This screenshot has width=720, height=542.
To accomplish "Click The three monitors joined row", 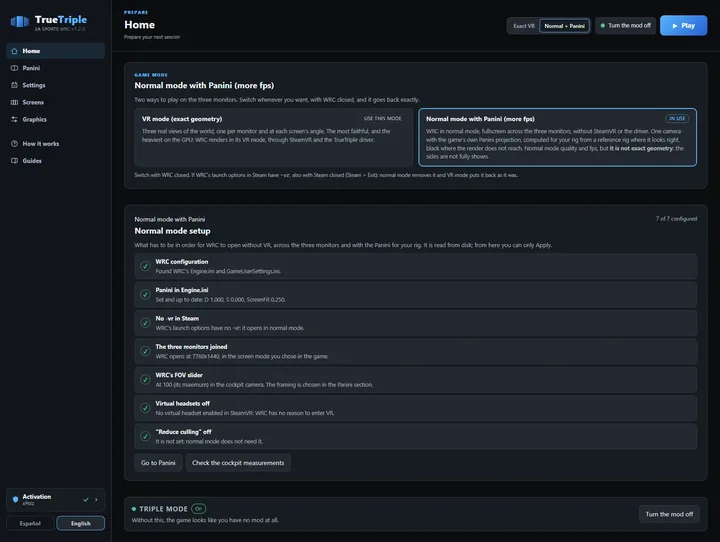I will pos(416,351).
